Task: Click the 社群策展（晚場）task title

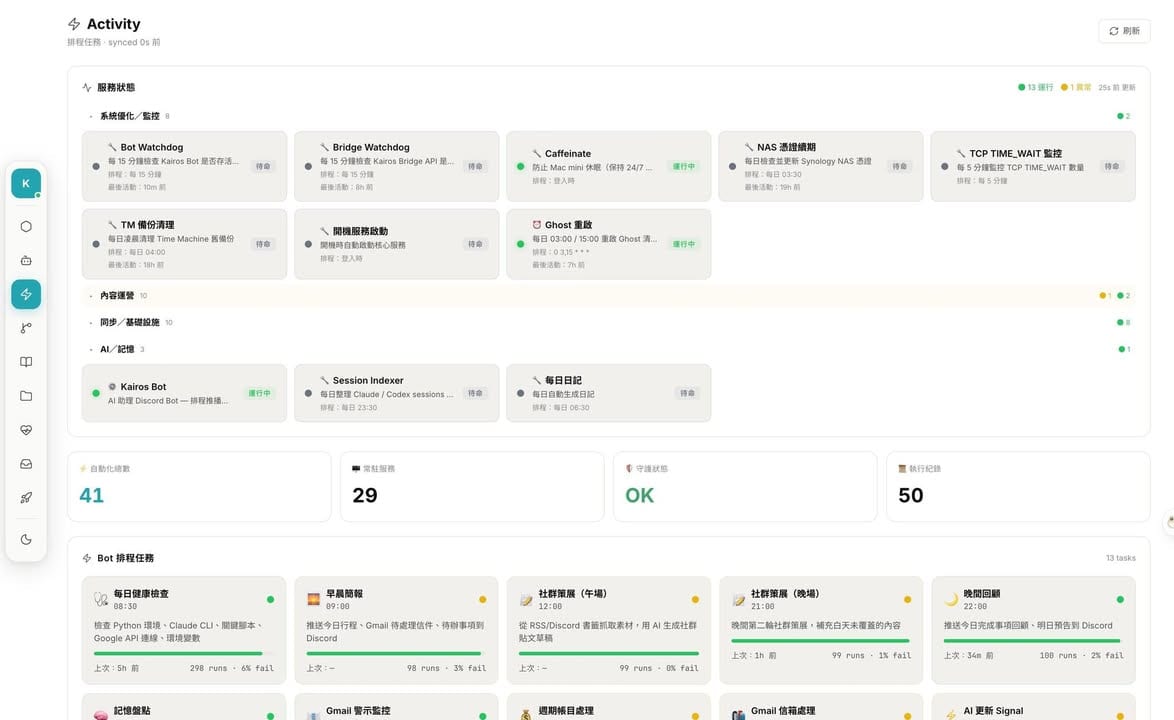Action: coord(785,594)
